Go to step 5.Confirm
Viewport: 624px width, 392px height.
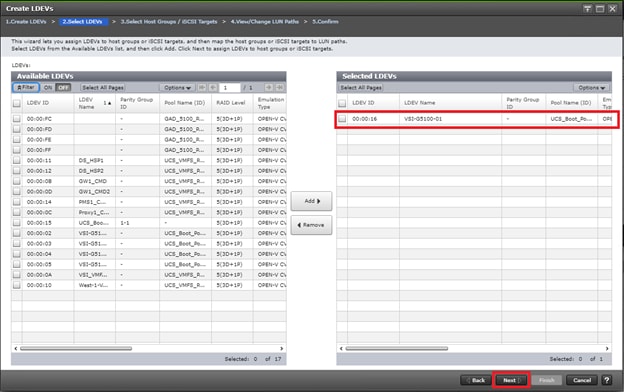click(x=325, y=21)
